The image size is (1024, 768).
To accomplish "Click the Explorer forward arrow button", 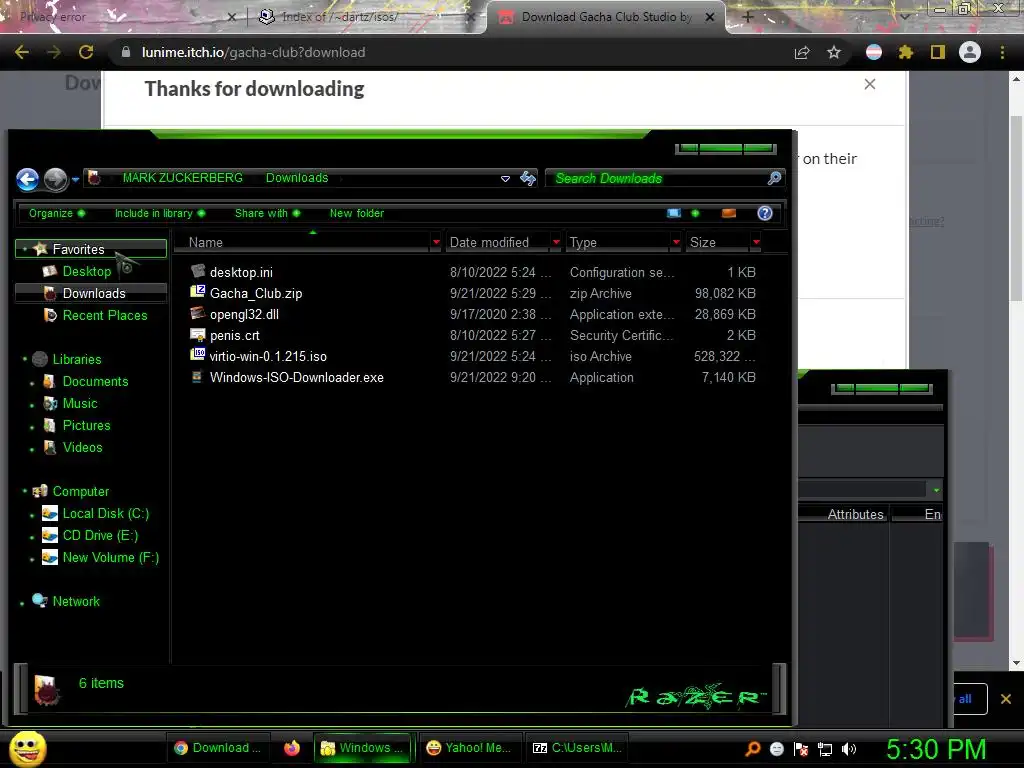I will [x=56, y=179].
